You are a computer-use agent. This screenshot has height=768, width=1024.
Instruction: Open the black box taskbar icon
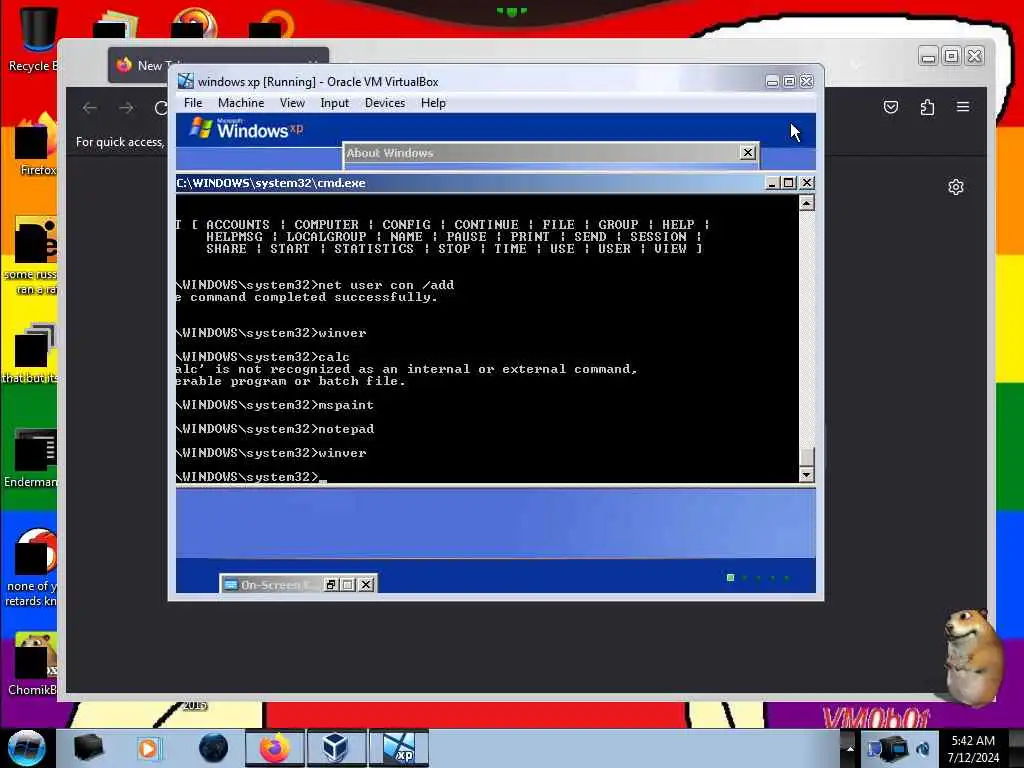88,748
